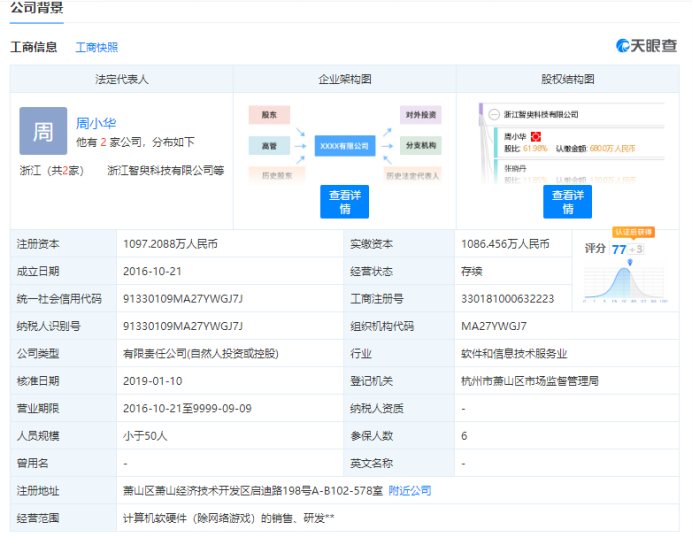693x546 pixels.
Task: Click the 周 avatar tile
Action: [43, 131]
